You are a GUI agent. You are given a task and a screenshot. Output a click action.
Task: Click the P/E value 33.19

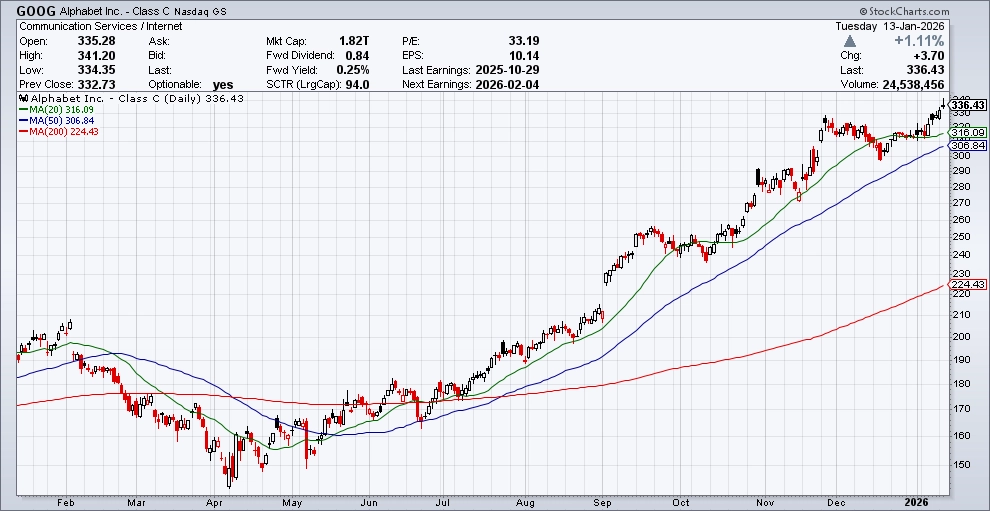click(x=523, y=41)
